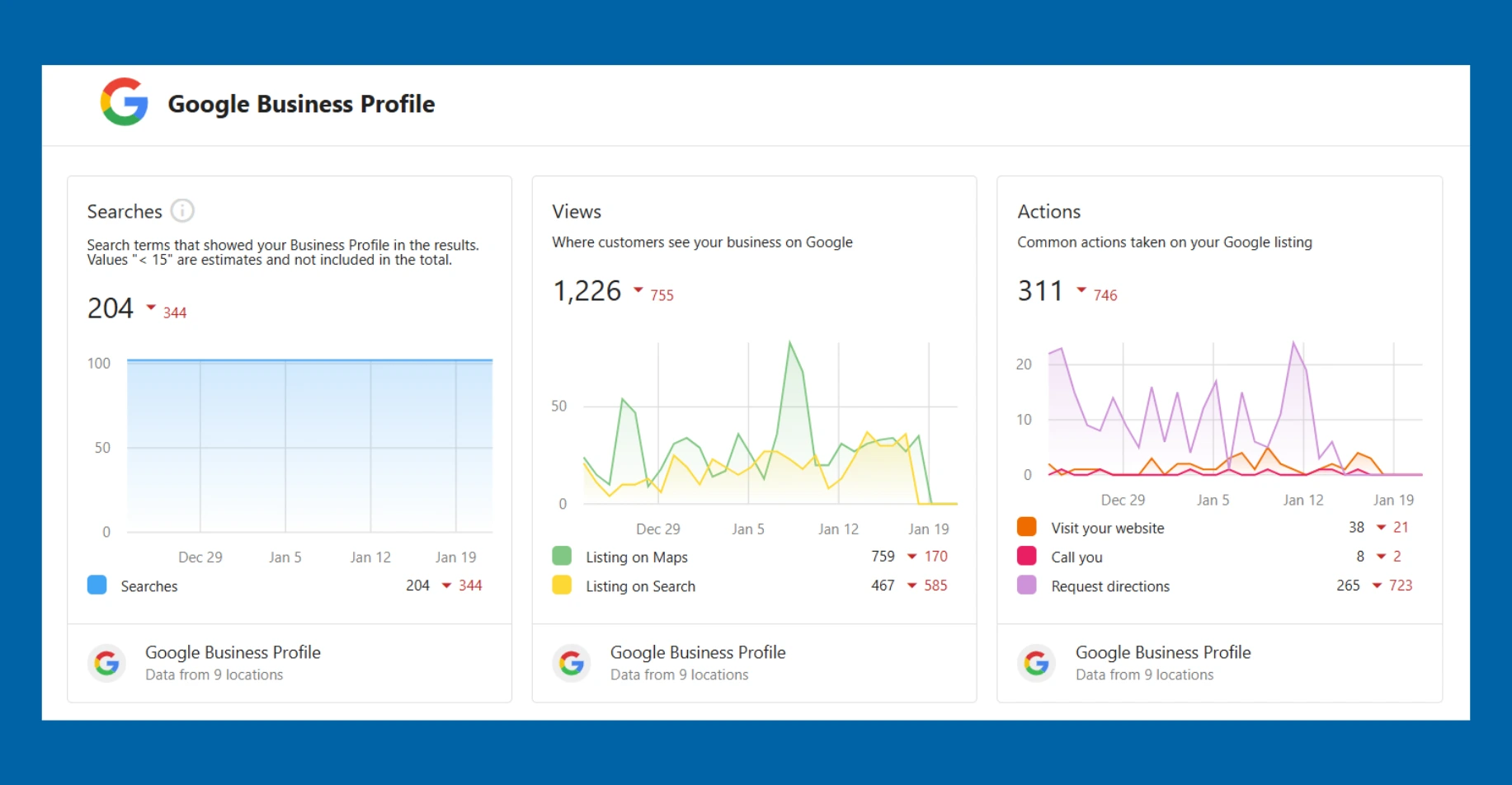Click the Searches card title
Screen dimensions: 1512x785
tap(125, 212)
